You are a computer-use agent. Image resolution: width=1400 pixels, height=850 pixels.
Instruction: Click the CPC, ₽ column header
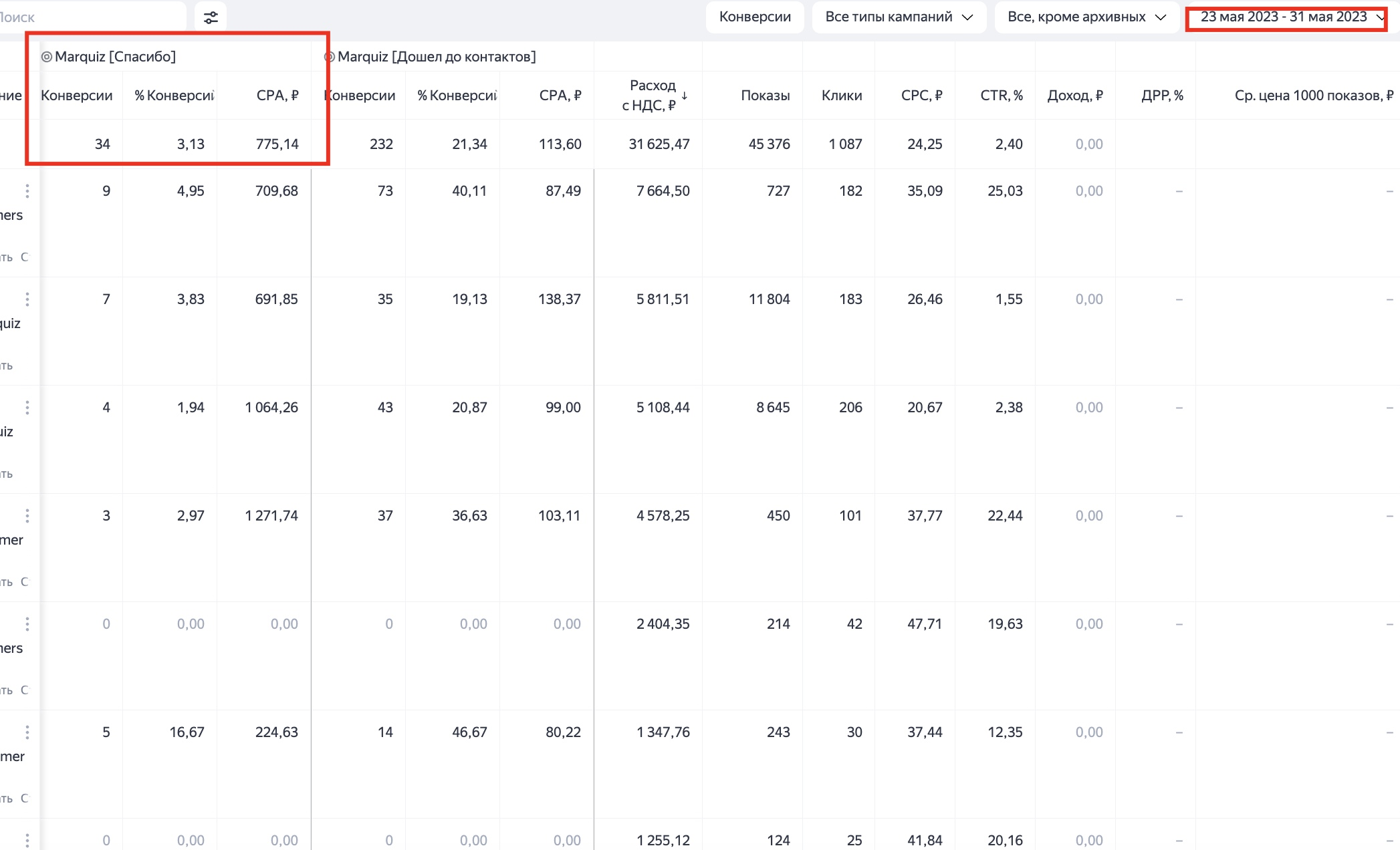point(921,96)
